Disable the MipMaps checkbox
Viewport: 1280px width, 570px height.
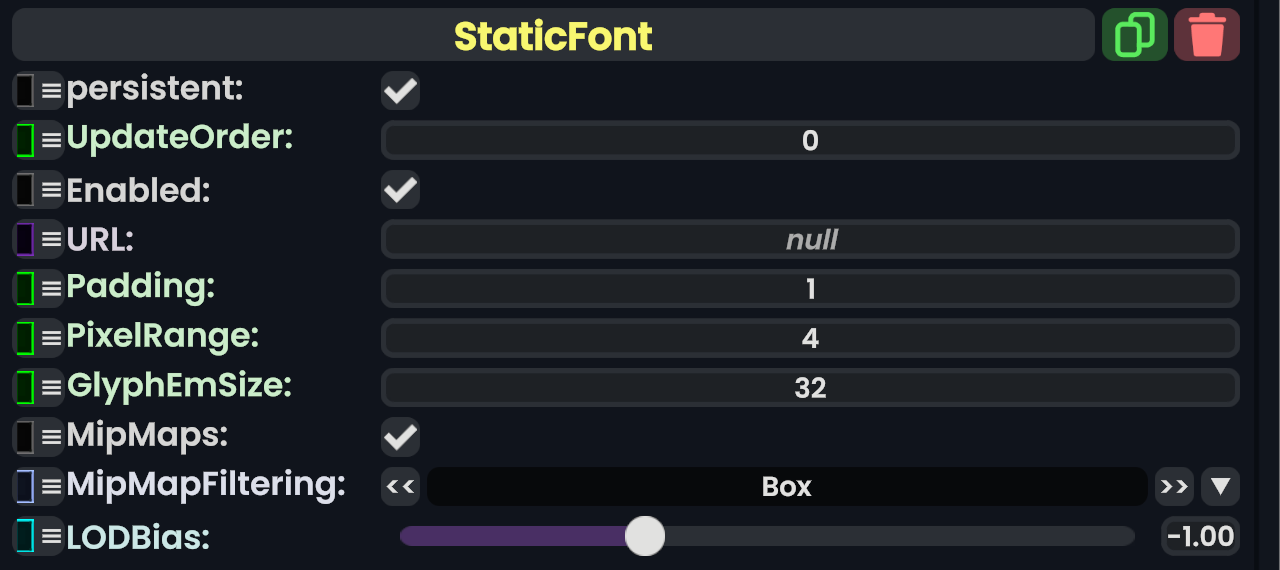click(400, 437)
